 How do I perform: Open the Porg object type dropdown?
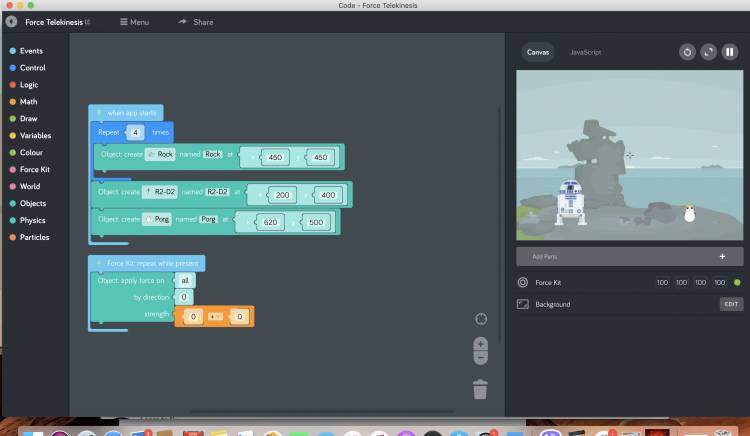157,219
